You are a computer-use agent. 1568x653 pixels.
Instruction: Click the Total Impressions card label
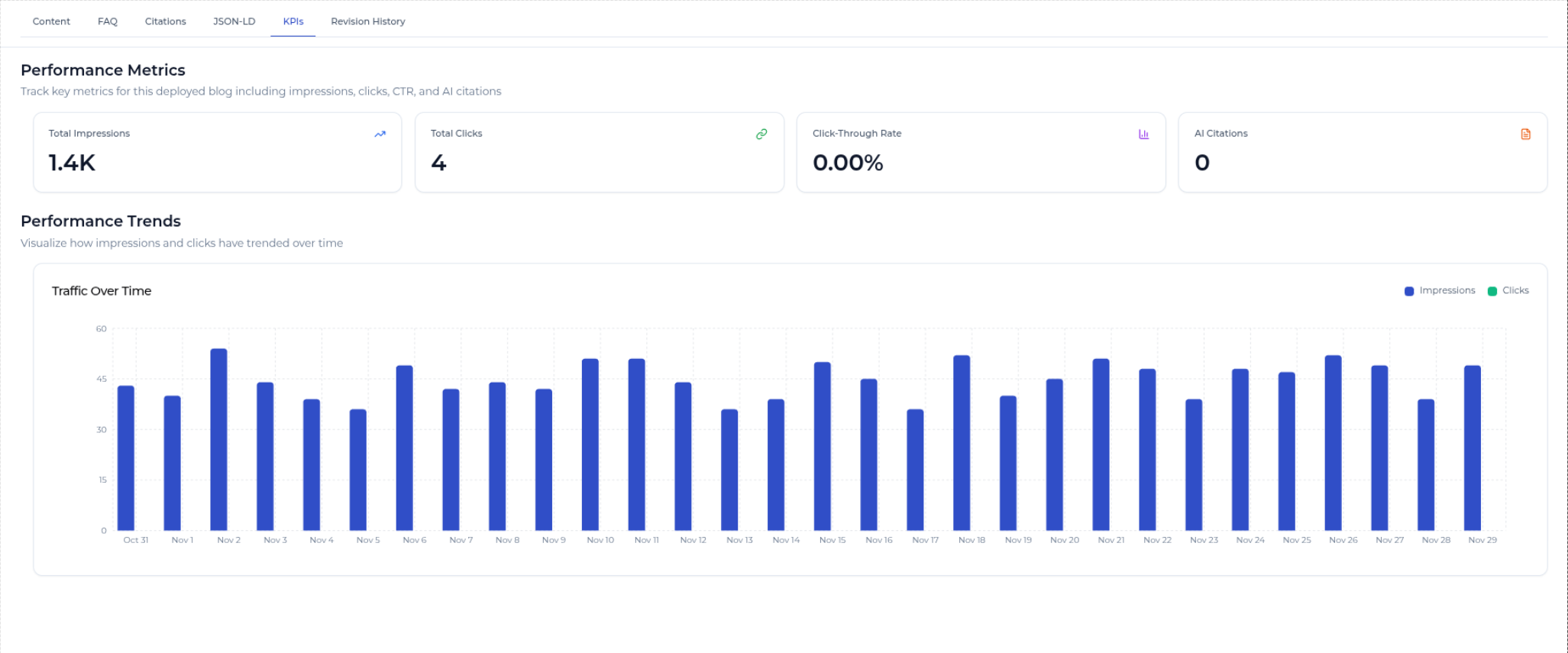(x=89, y=134)
